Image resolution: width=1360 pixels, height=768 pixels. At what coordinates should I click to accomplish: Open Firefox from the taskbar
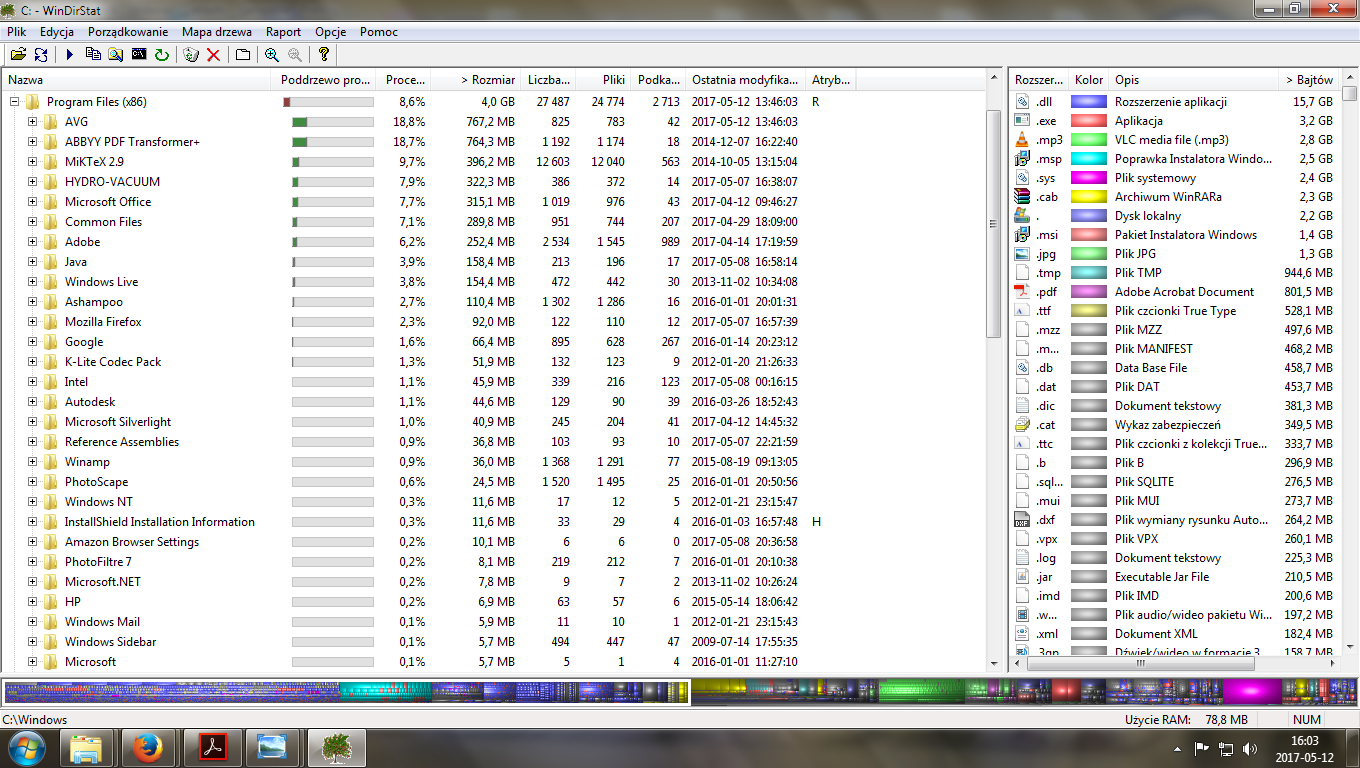pyautogui.click(x=148, y=747)
